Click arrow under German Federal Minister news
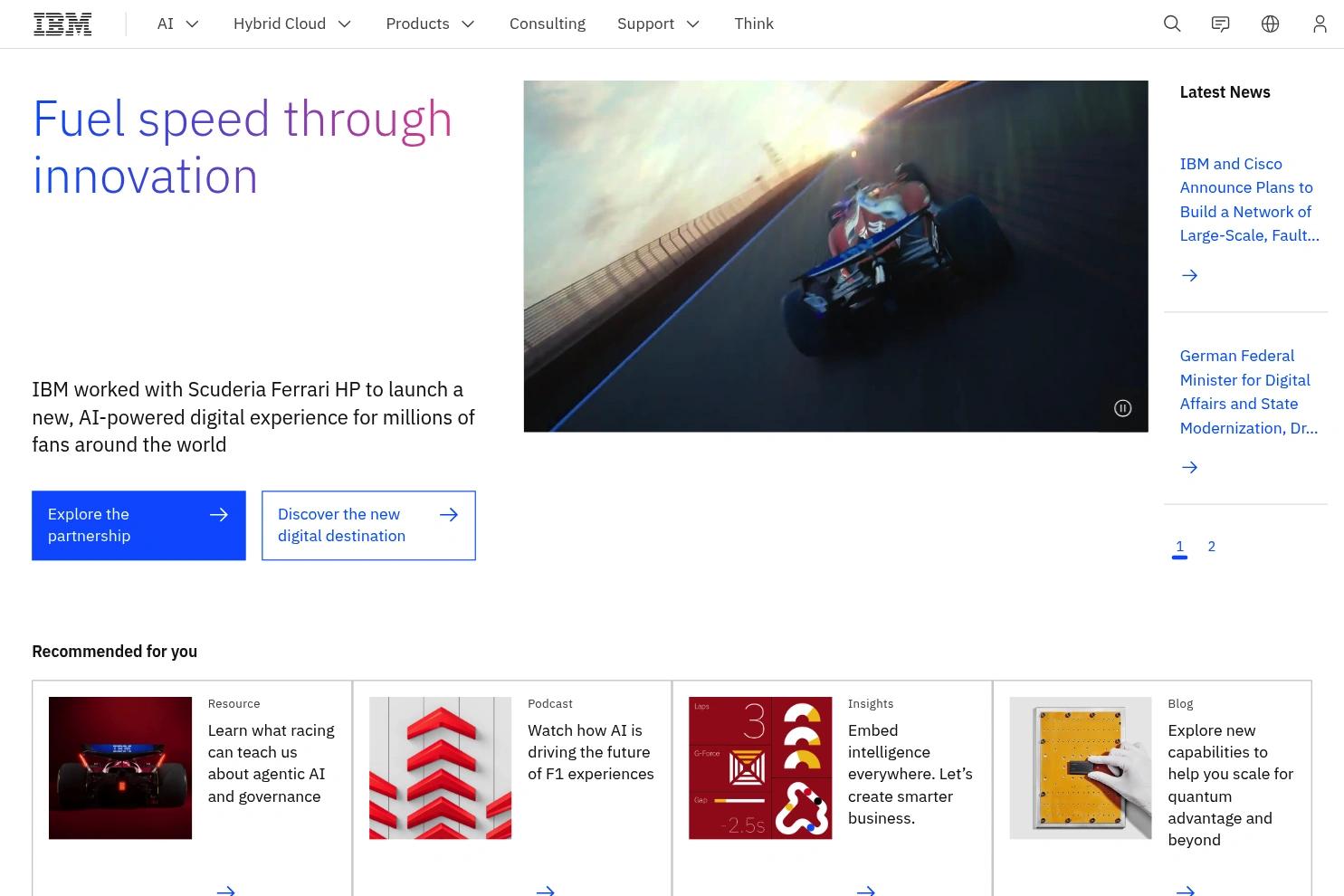This screenshot has height=896, width=1344. [1190, 467]
